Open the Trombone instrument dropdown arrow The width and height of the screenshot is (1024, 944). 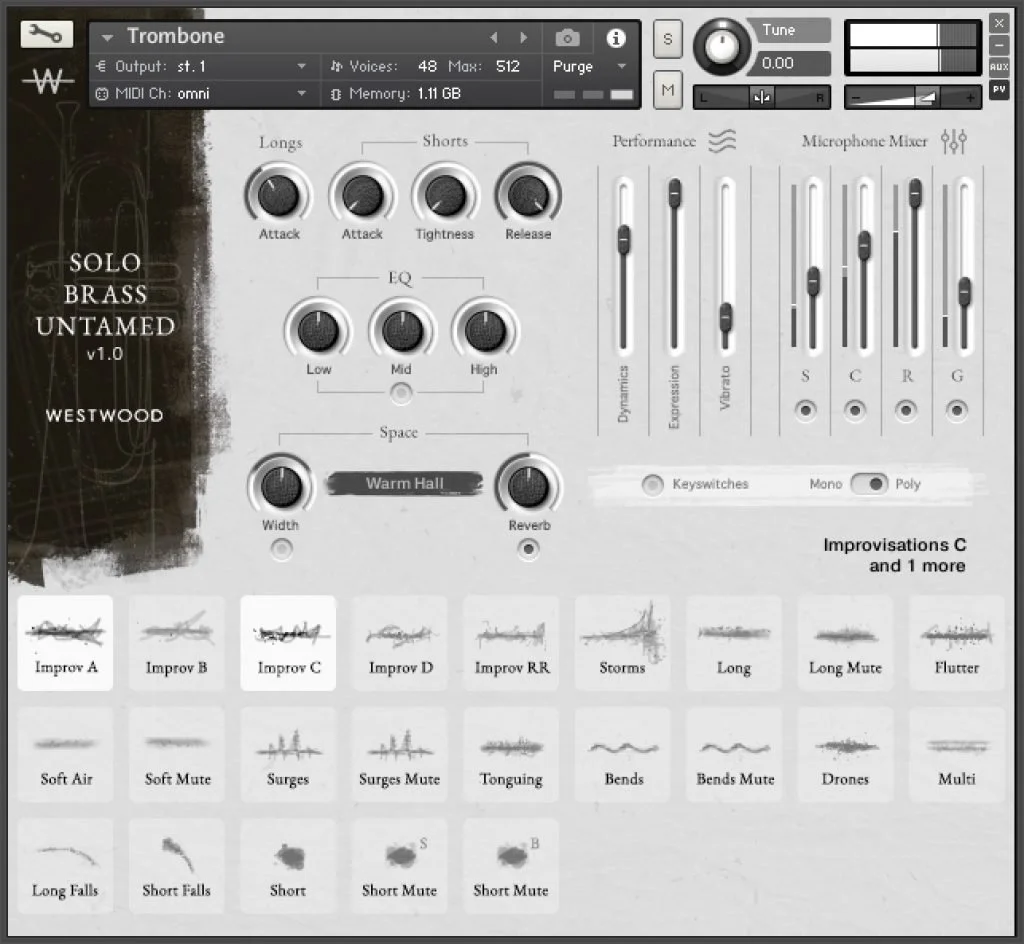107,38
